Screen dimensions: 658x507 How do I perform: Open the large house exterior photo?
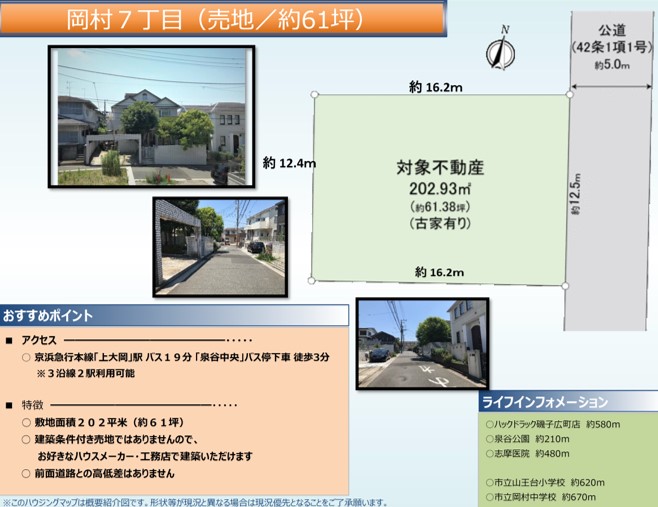coord(150,114)
